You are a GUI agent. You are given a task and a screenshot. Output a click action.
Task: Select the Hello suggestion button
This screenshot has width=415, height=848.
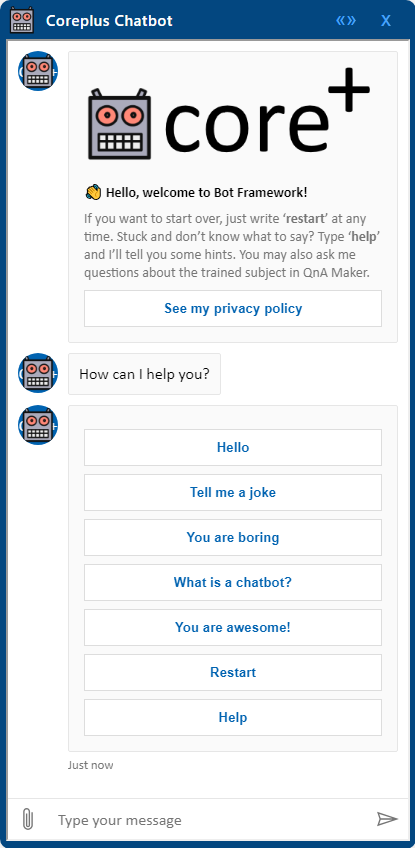(x=233, y=447)
